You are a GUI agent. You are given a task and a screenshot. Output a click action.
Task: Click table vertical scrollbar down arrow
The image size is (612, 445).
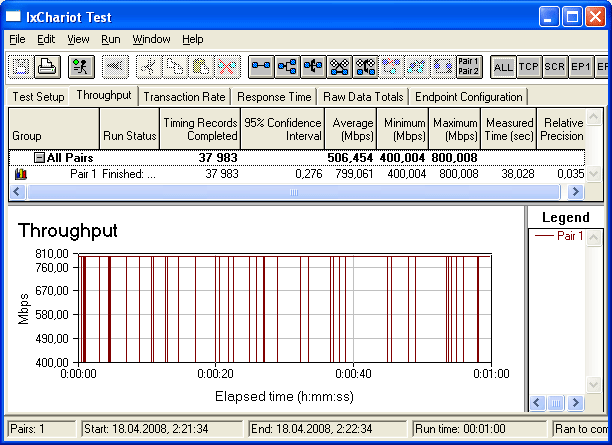pos(594,174)
